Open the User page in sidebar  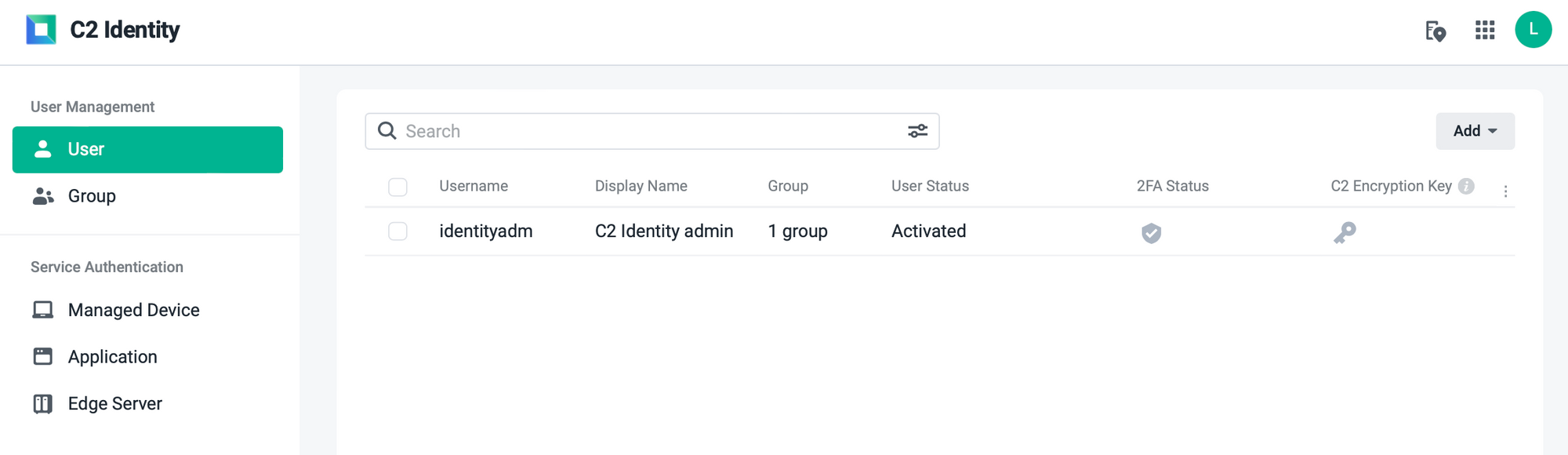tap(147, 150)
